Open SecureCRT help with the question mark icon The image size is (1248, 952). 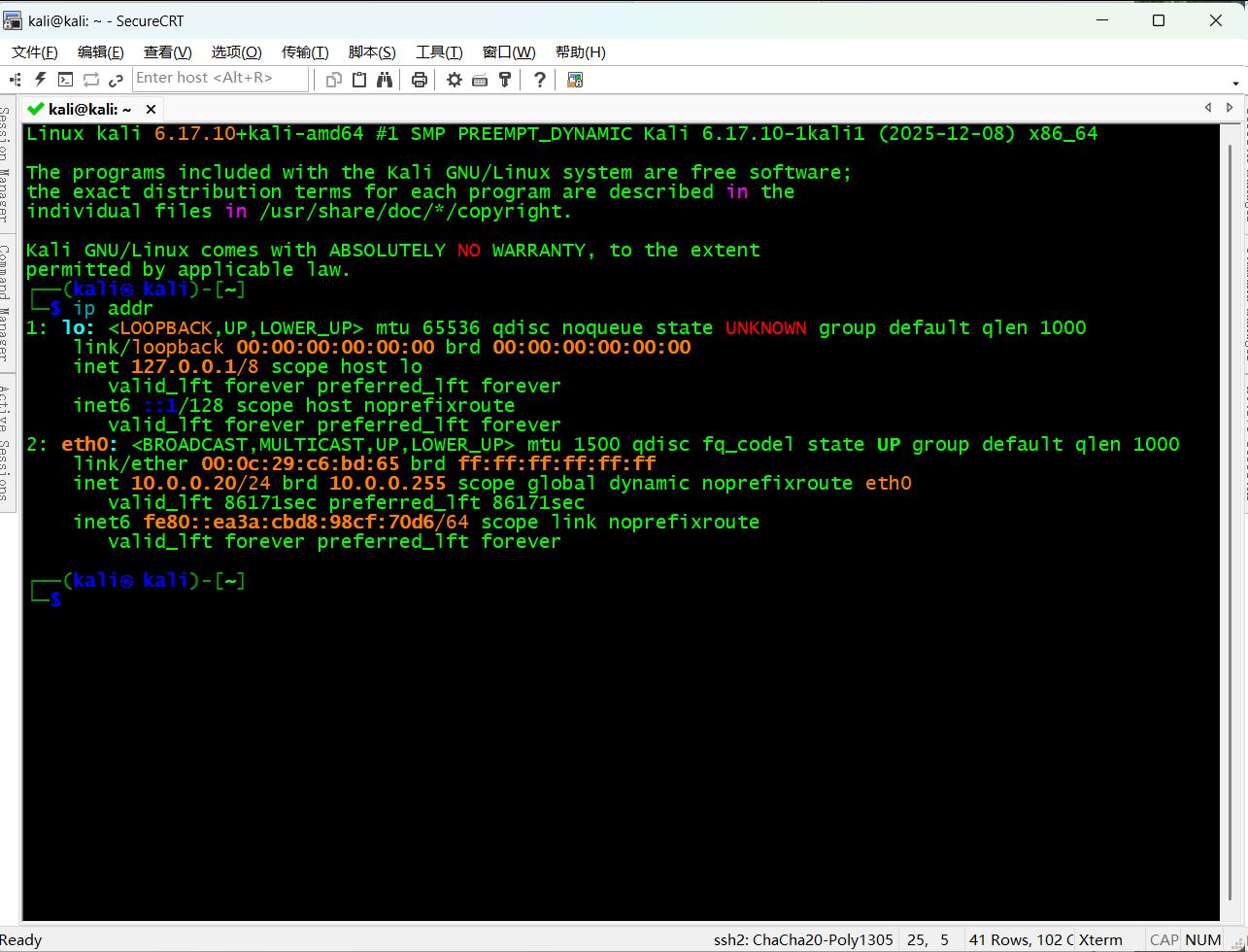(539, 79)
